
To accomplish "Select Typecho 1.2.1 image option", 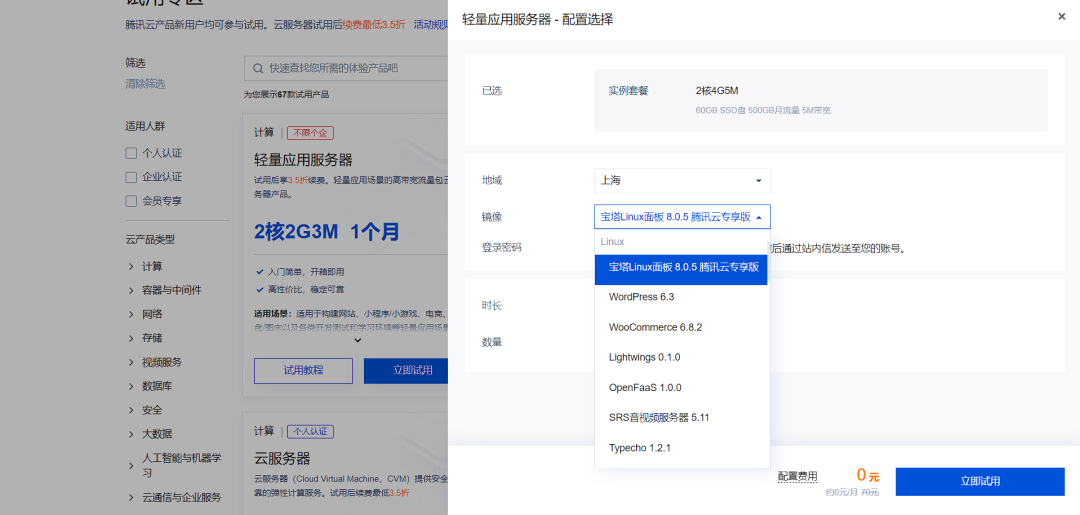I will click(x=639, y=448).
